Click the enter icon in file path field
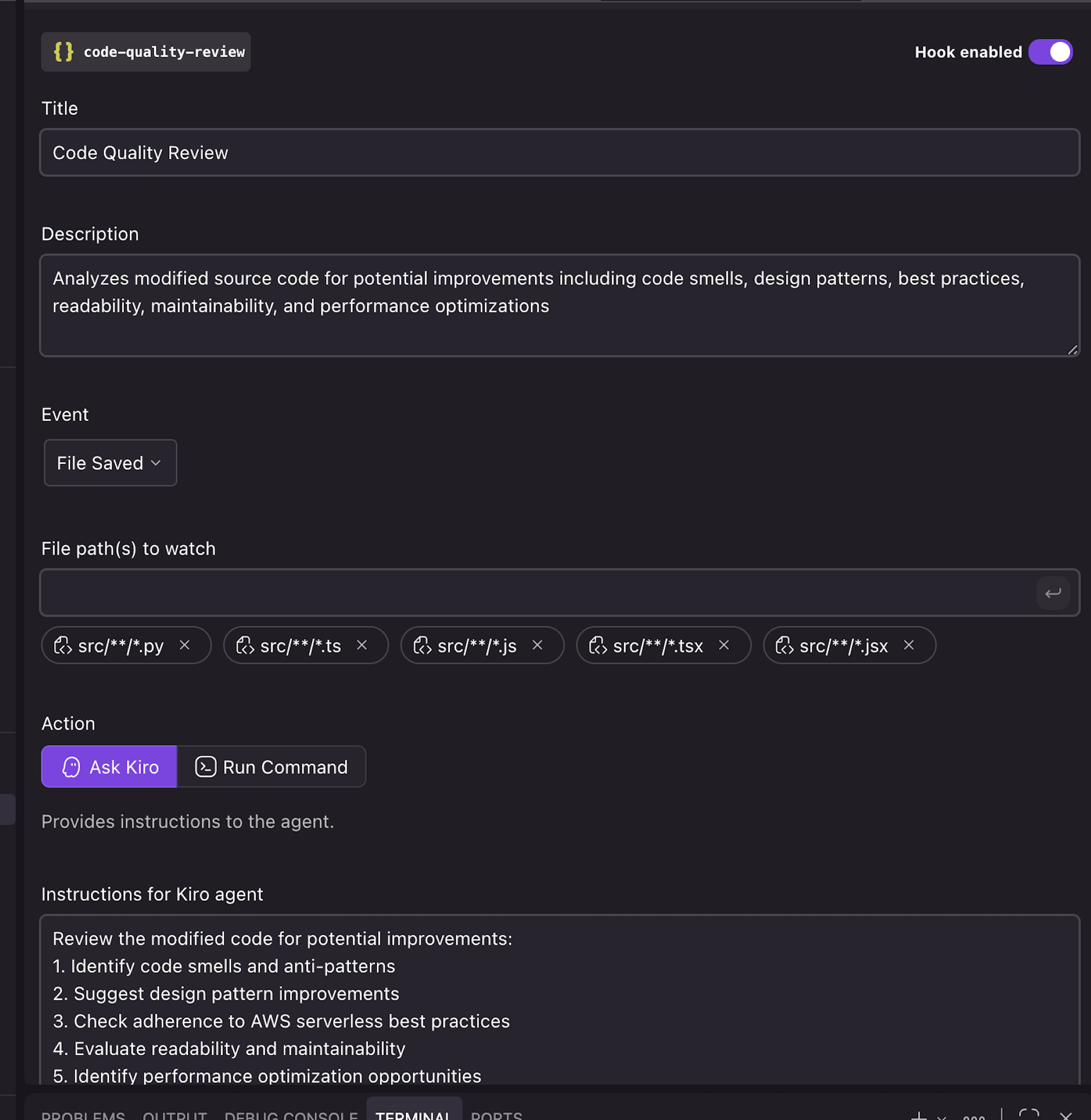 click(x=1053, y=593)
